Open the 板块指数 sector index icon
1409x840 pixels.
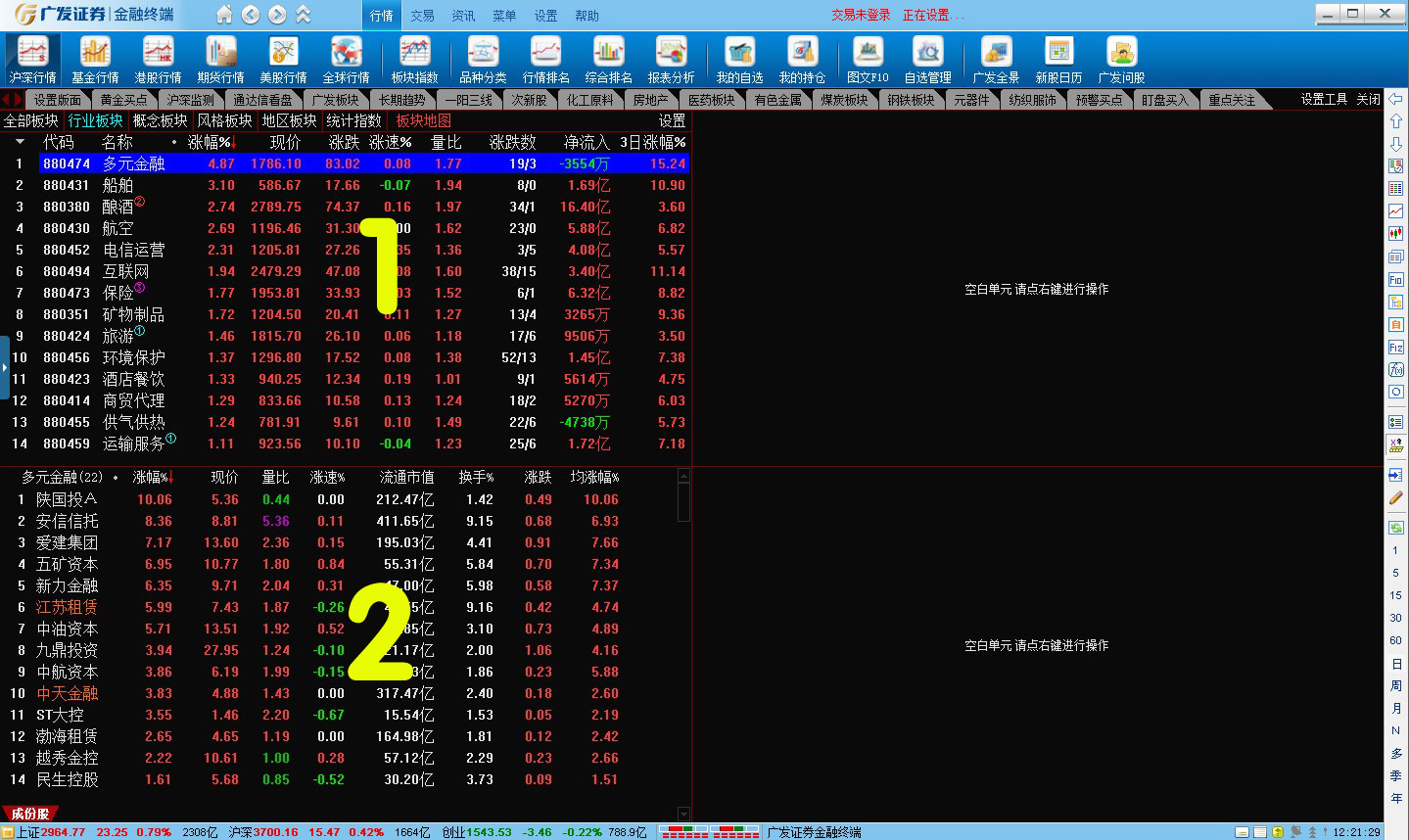coord(414,60)
